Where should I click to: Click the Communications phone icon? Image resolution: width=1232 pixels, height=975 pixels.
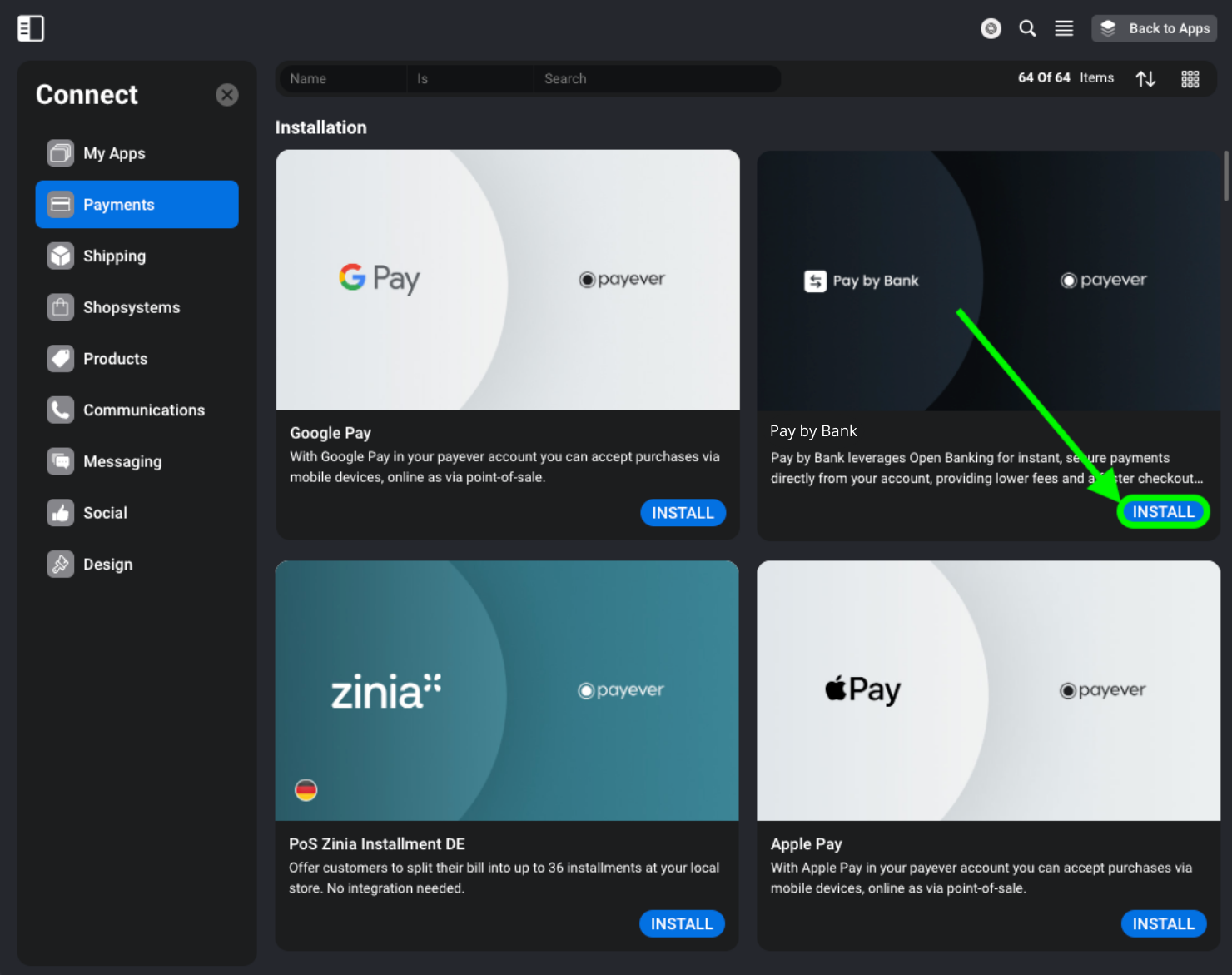61,410
